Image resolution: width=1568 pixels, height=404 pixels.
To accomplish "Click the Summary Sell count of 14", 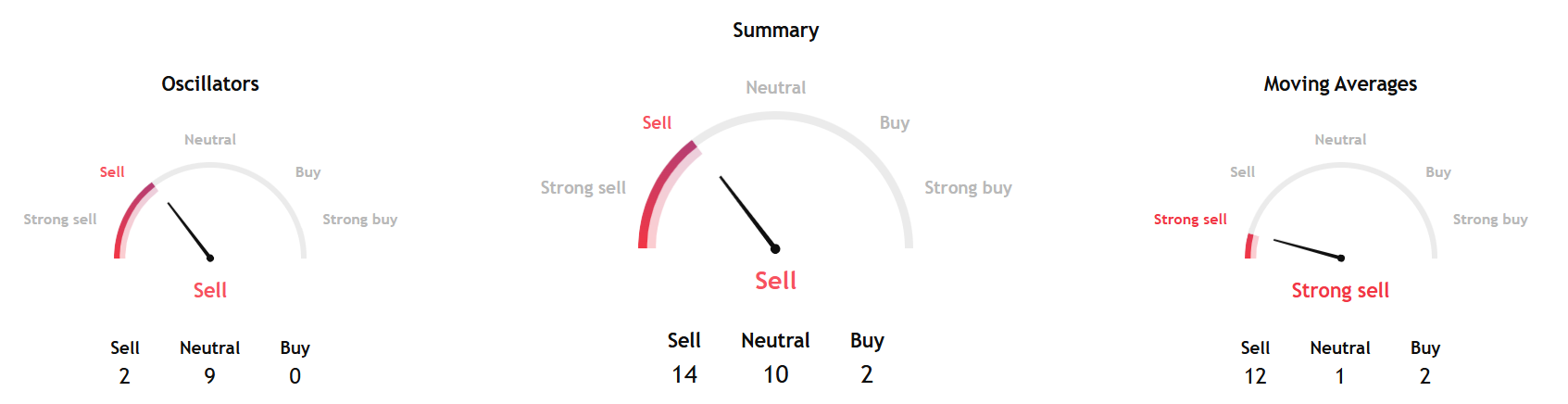I will (684, 374).
